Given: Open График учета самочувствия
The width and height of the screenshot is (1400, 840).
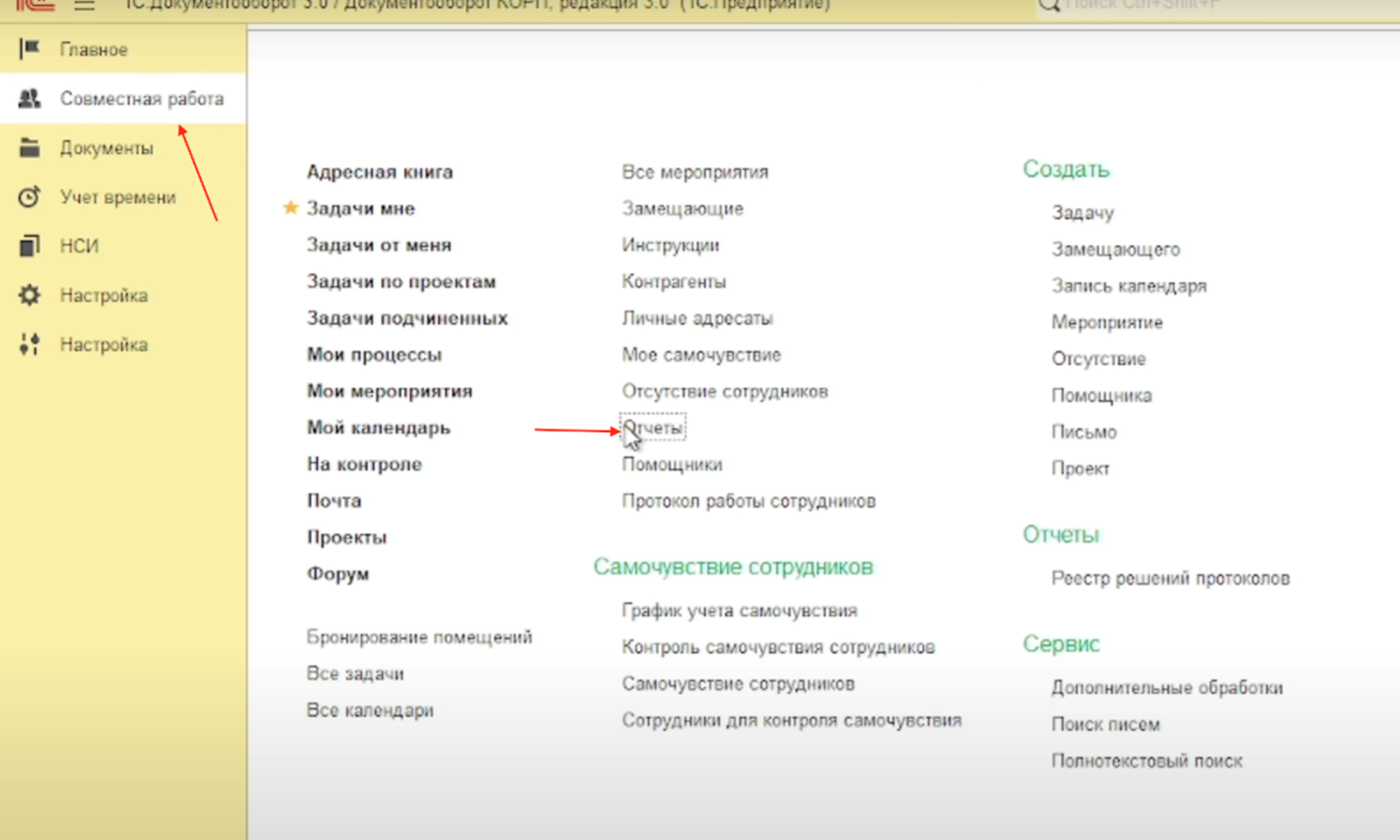Looking at the screenshot, I should coord(739,610).
